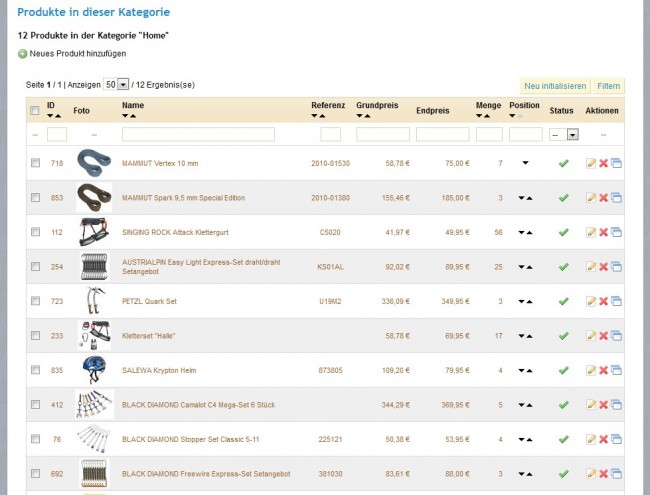Sort by Menge ascending arrow

(487, 116)
